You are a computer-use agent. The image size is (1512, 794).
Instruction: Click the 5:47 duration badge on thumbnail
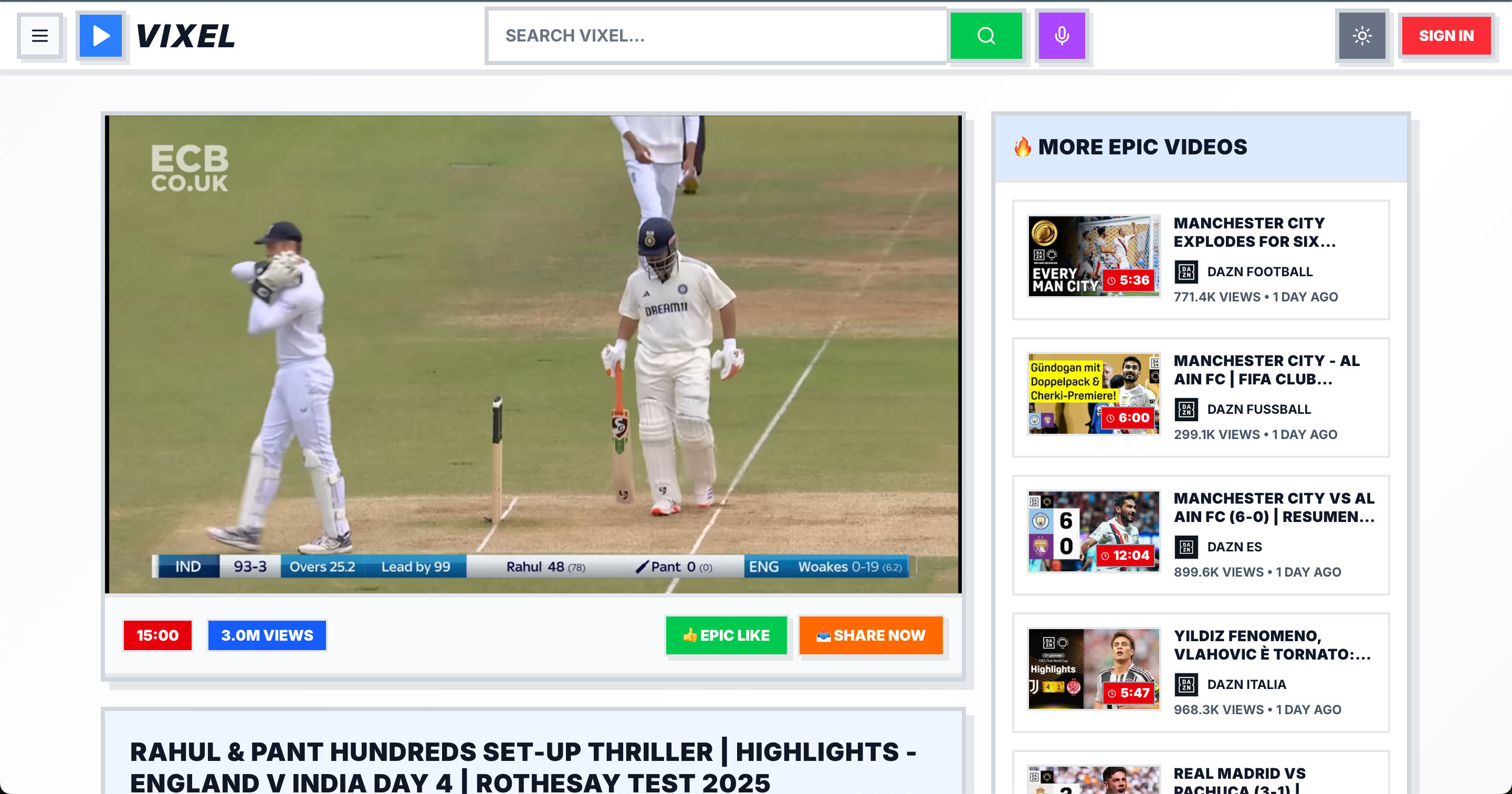point(1128,693)
